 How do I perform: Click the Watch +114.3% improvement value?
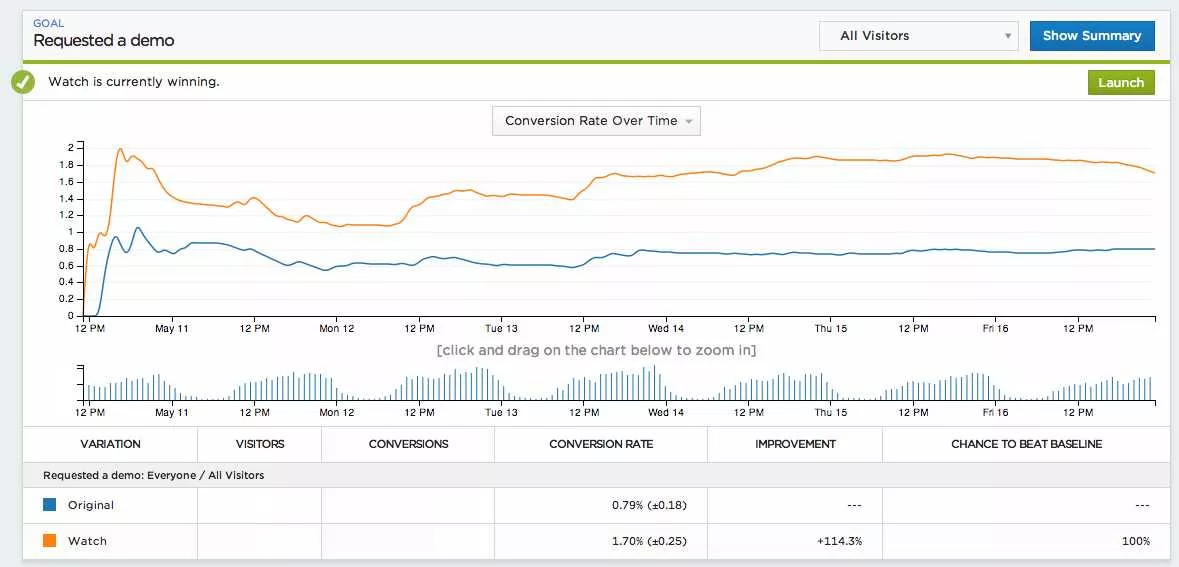tap(838, 541)
